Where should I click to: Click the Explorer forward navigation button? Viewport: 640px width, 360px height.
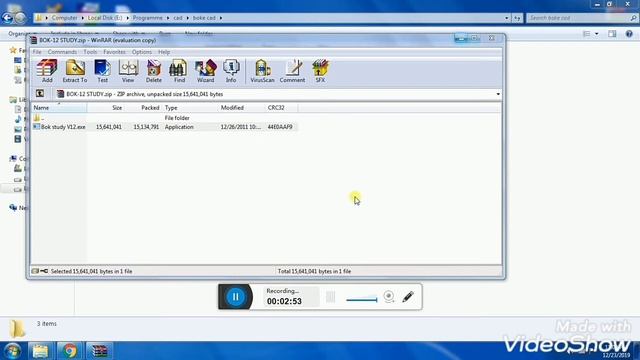pos(20,18)
